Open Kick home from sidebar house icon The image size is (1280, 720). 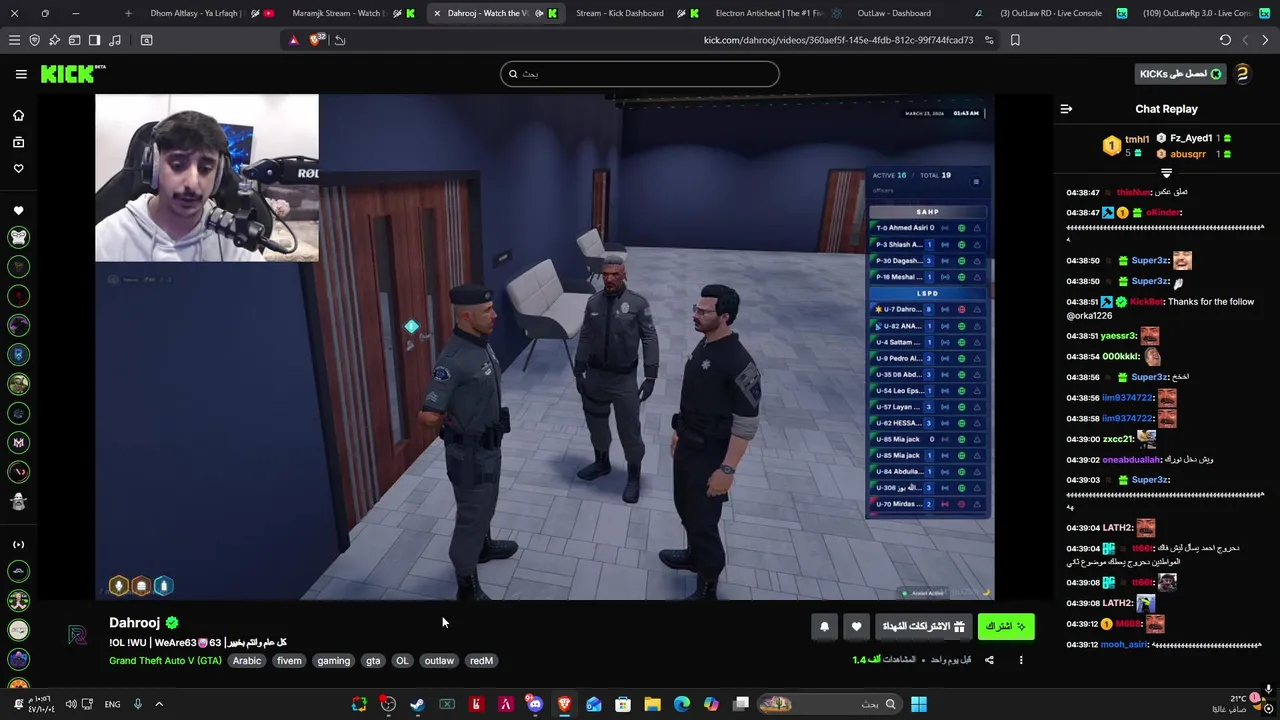click(x=18, y=115)
